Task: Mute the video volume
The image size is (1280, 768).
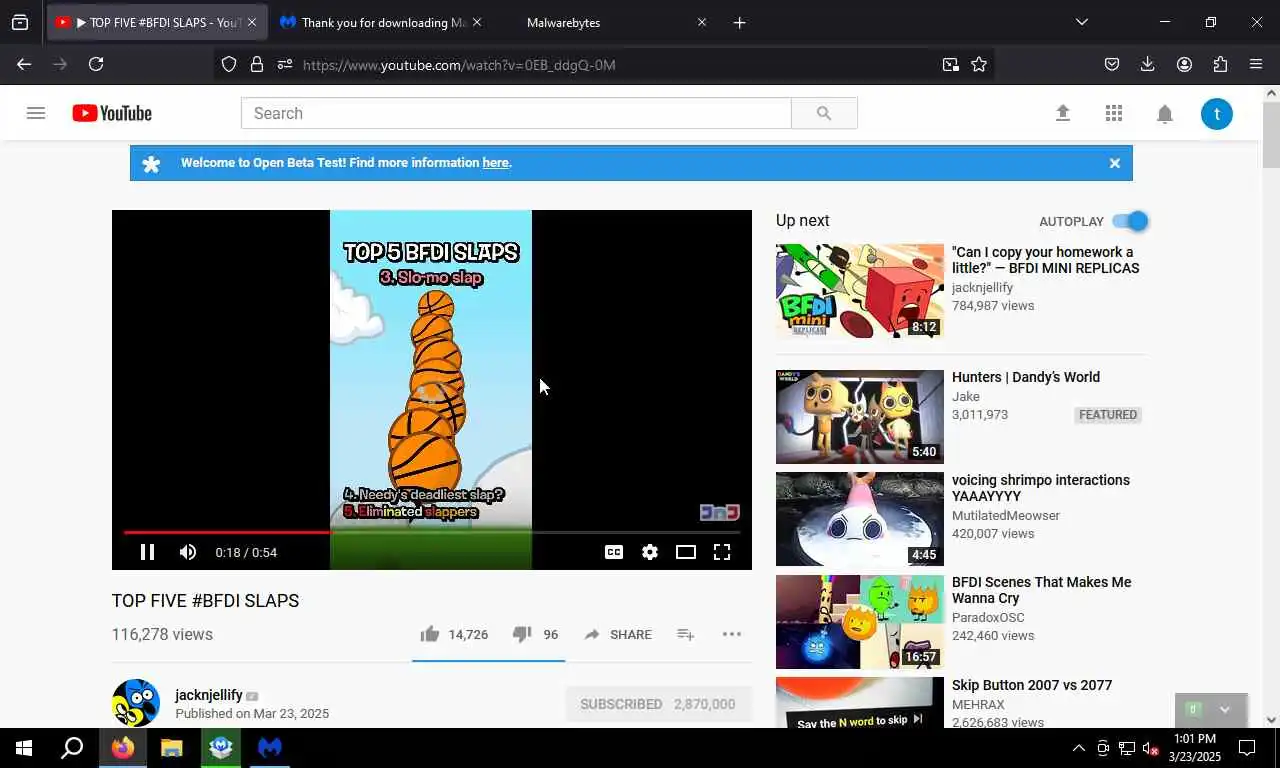Action: click(x=187, y=552)
